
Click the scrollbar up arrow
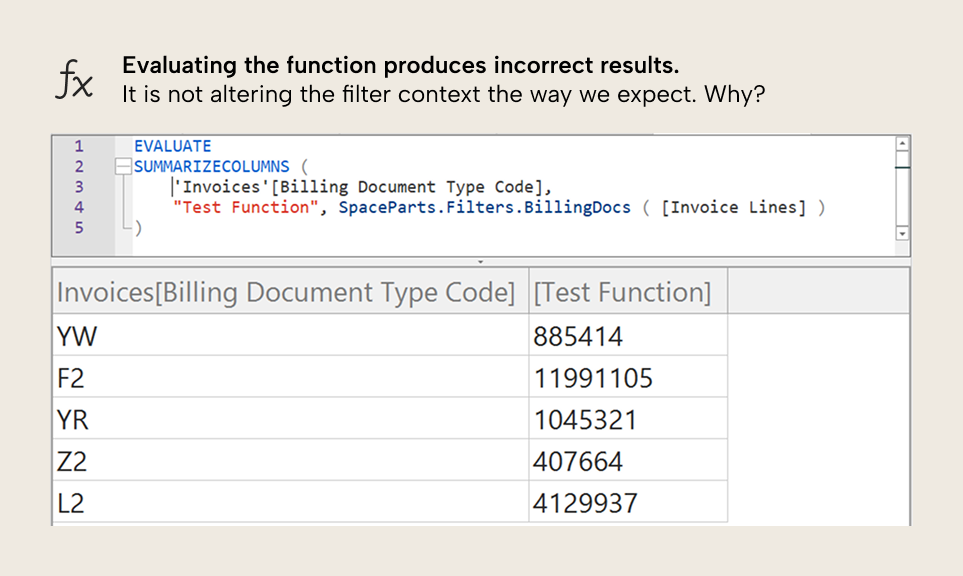[x=902, y=144]
